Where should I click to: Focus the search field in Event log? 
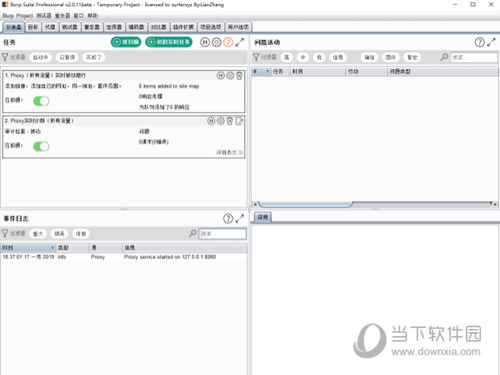222,234
